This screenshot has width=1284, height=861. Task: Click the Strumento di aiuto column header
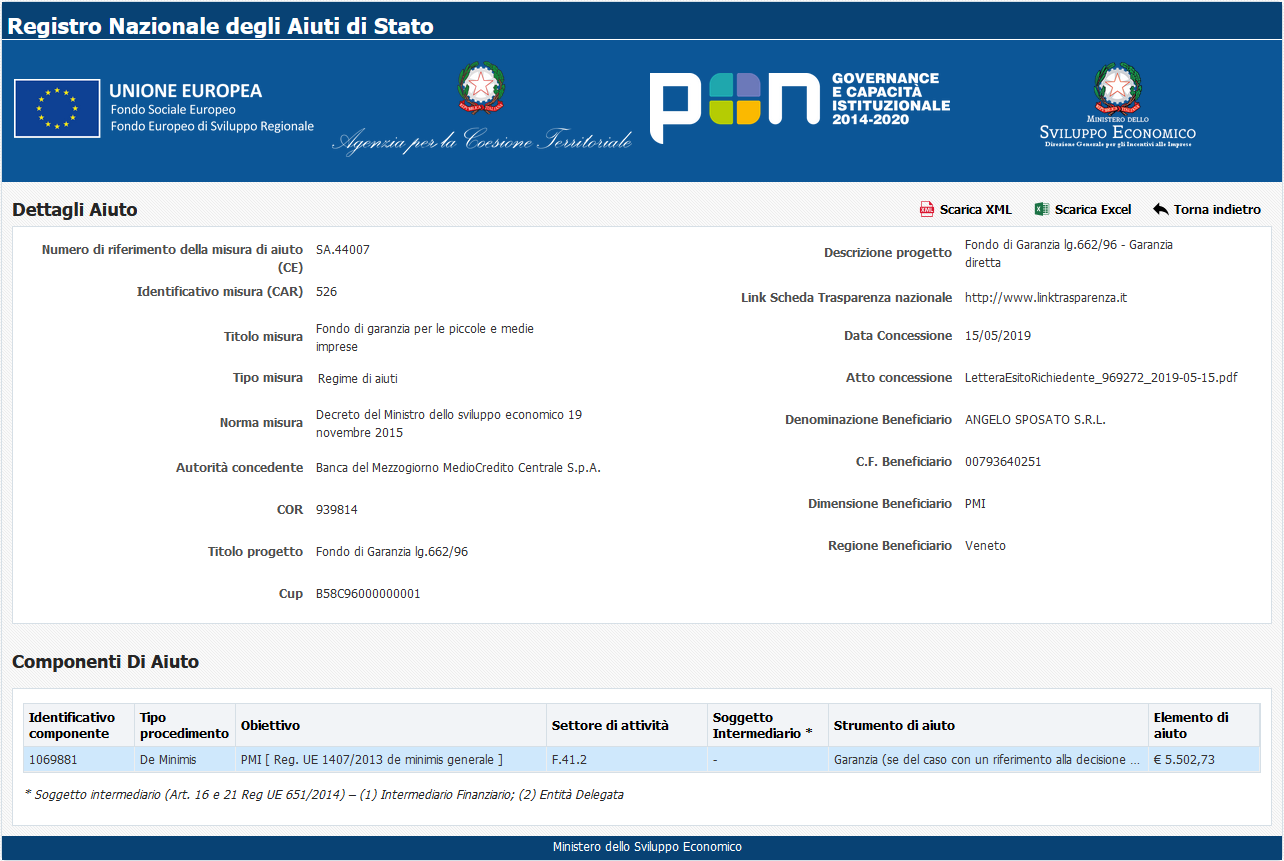click(894, 725)
